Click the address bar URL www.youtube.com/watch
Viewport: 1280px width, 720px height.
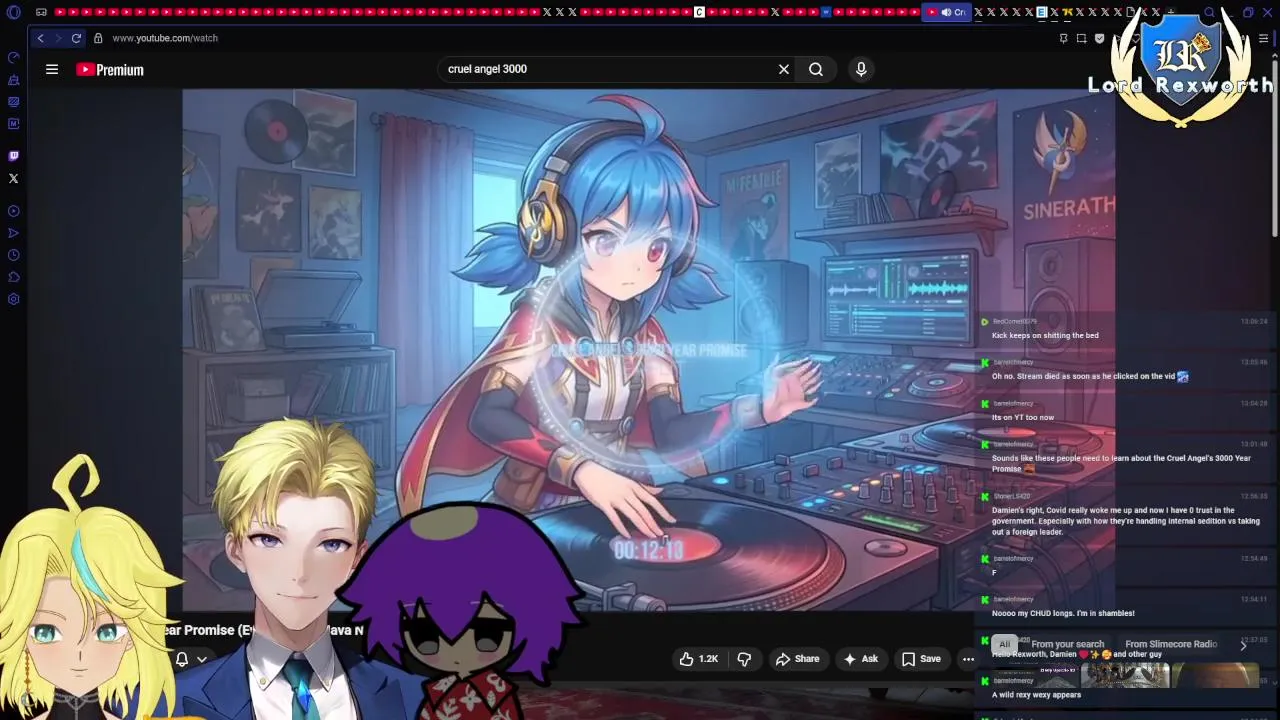point(164,38)
